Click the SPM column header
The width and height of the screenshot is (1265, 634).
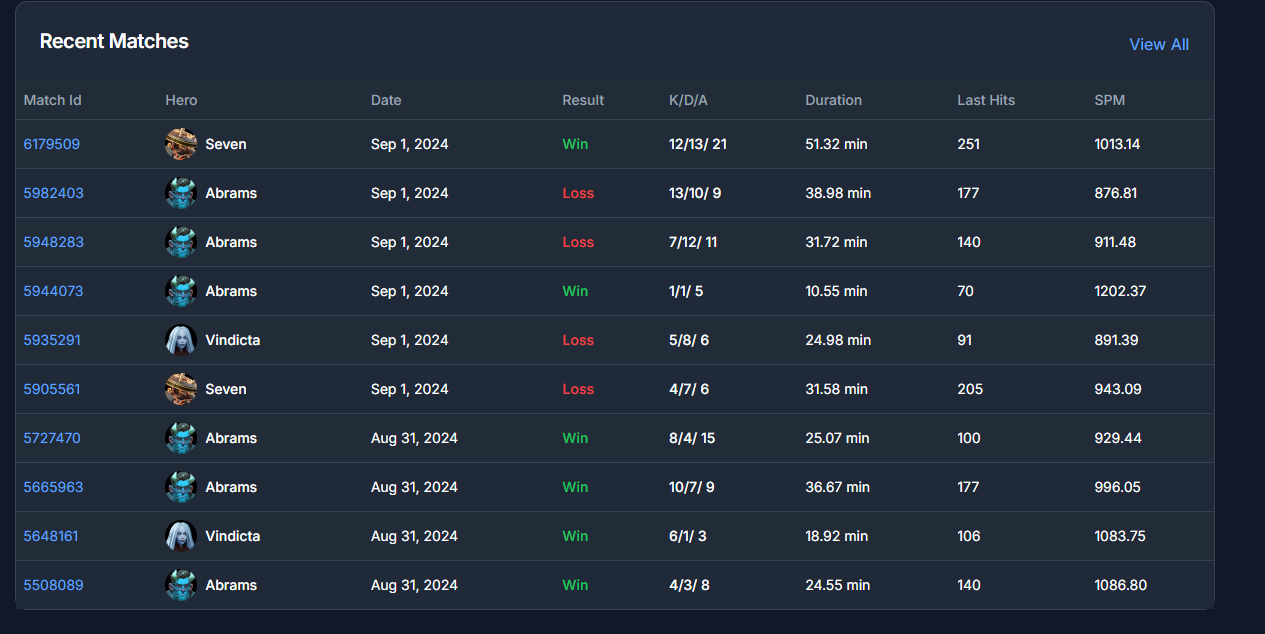pos(1109,100)
